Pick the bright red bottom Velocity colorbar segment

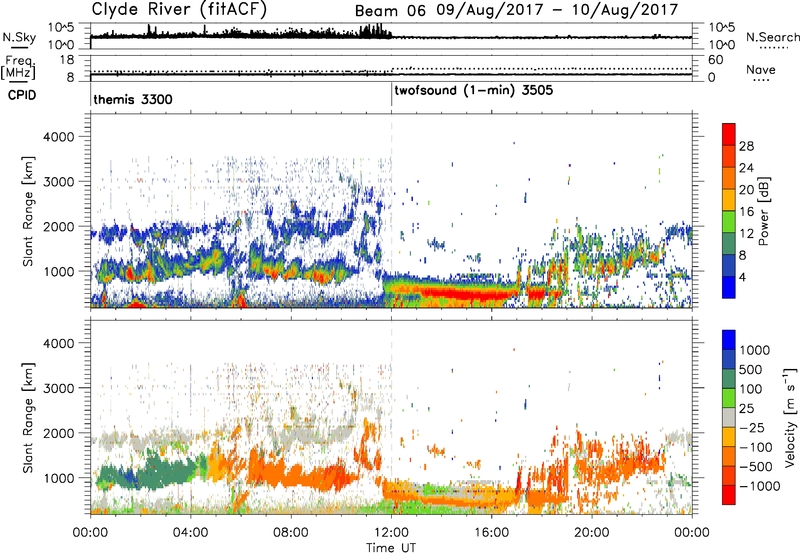click(729, 495)
